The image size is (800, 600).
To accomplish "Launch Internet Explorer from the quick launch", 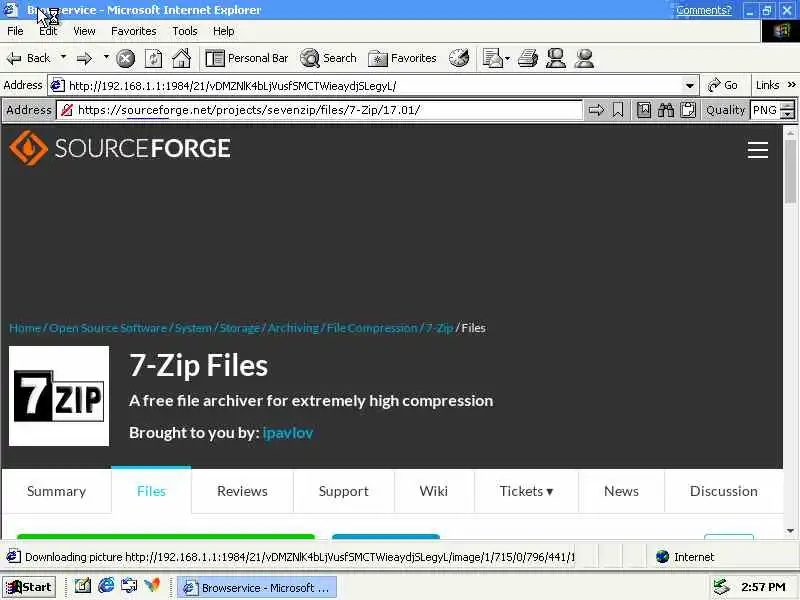I will (x=106, y=585).
